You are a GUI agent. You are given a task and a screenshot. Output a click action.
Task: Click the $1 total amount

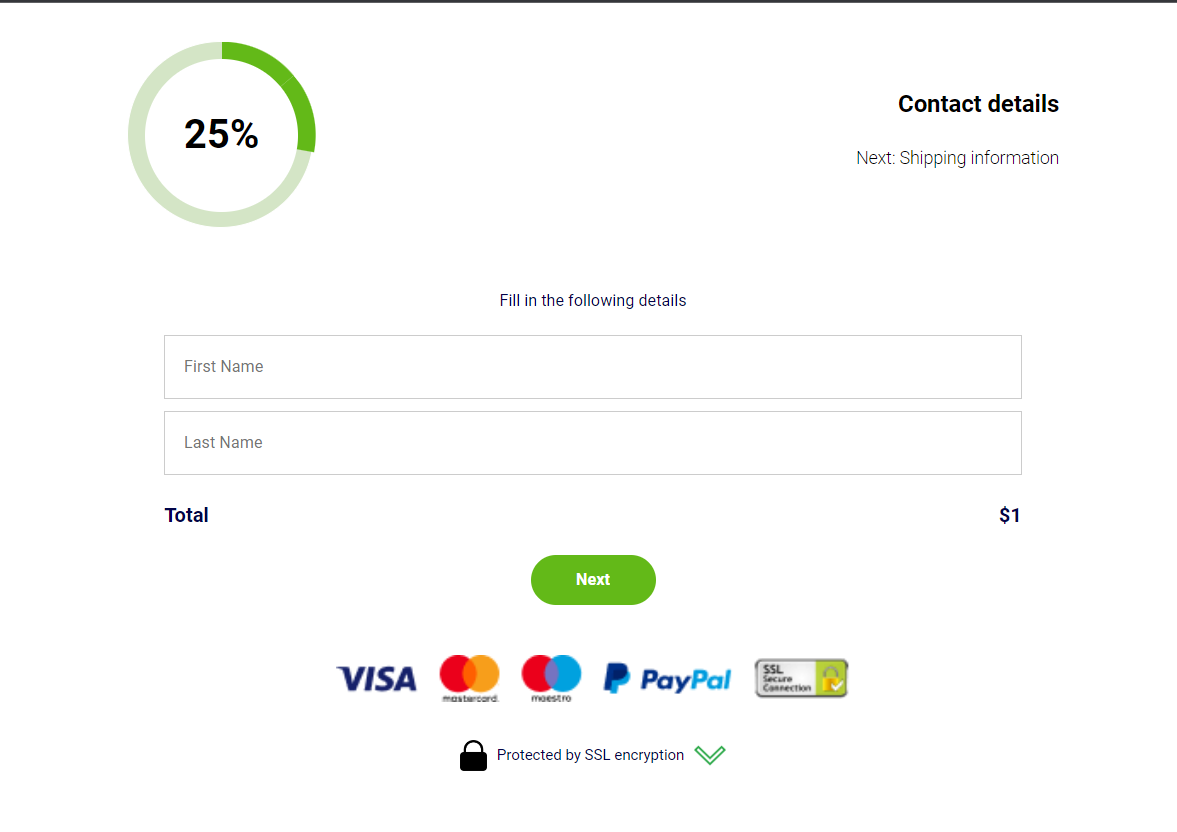(x=1010, y=515)
